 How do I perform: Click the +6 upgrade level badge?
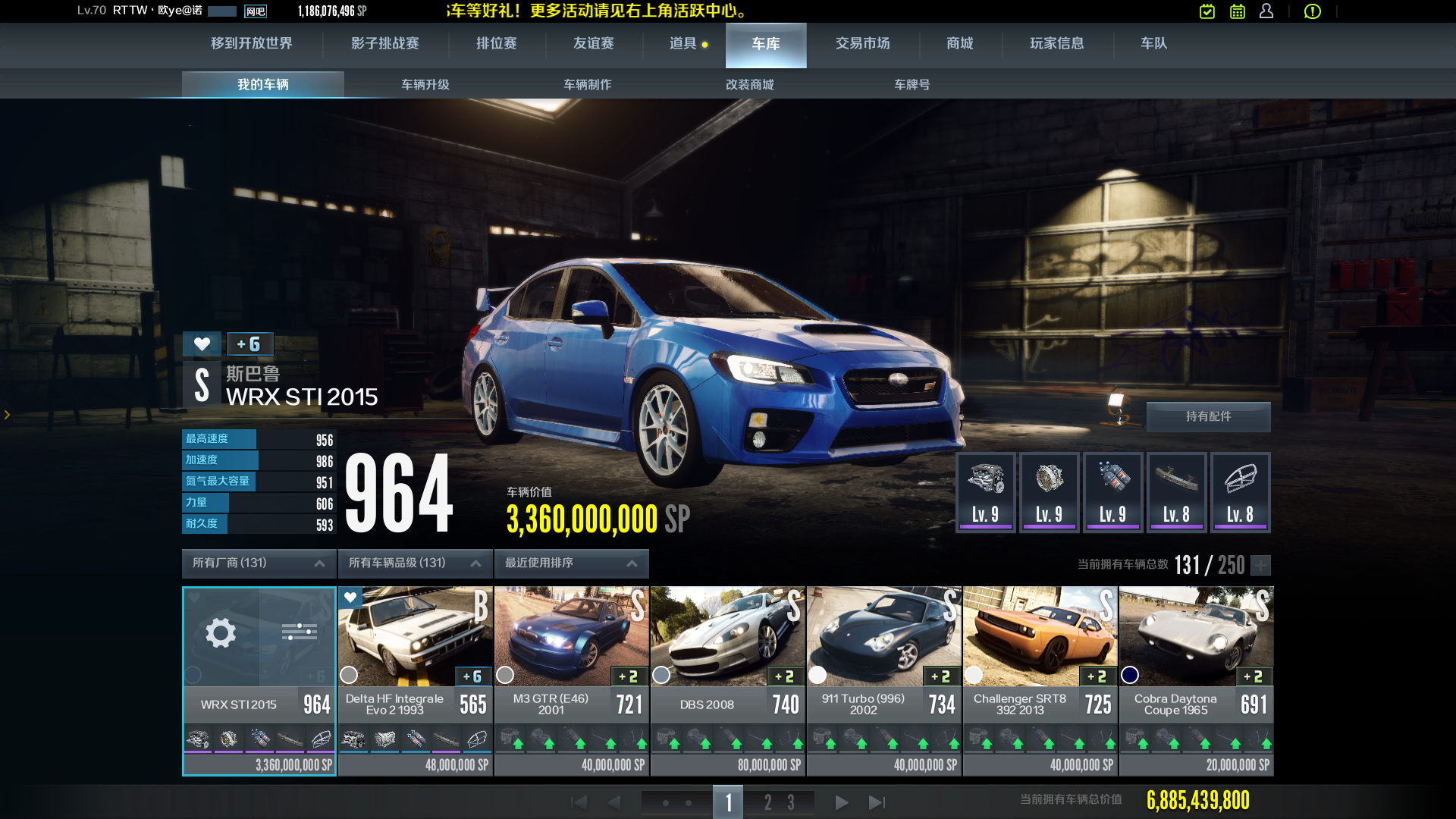click(249, 344)
